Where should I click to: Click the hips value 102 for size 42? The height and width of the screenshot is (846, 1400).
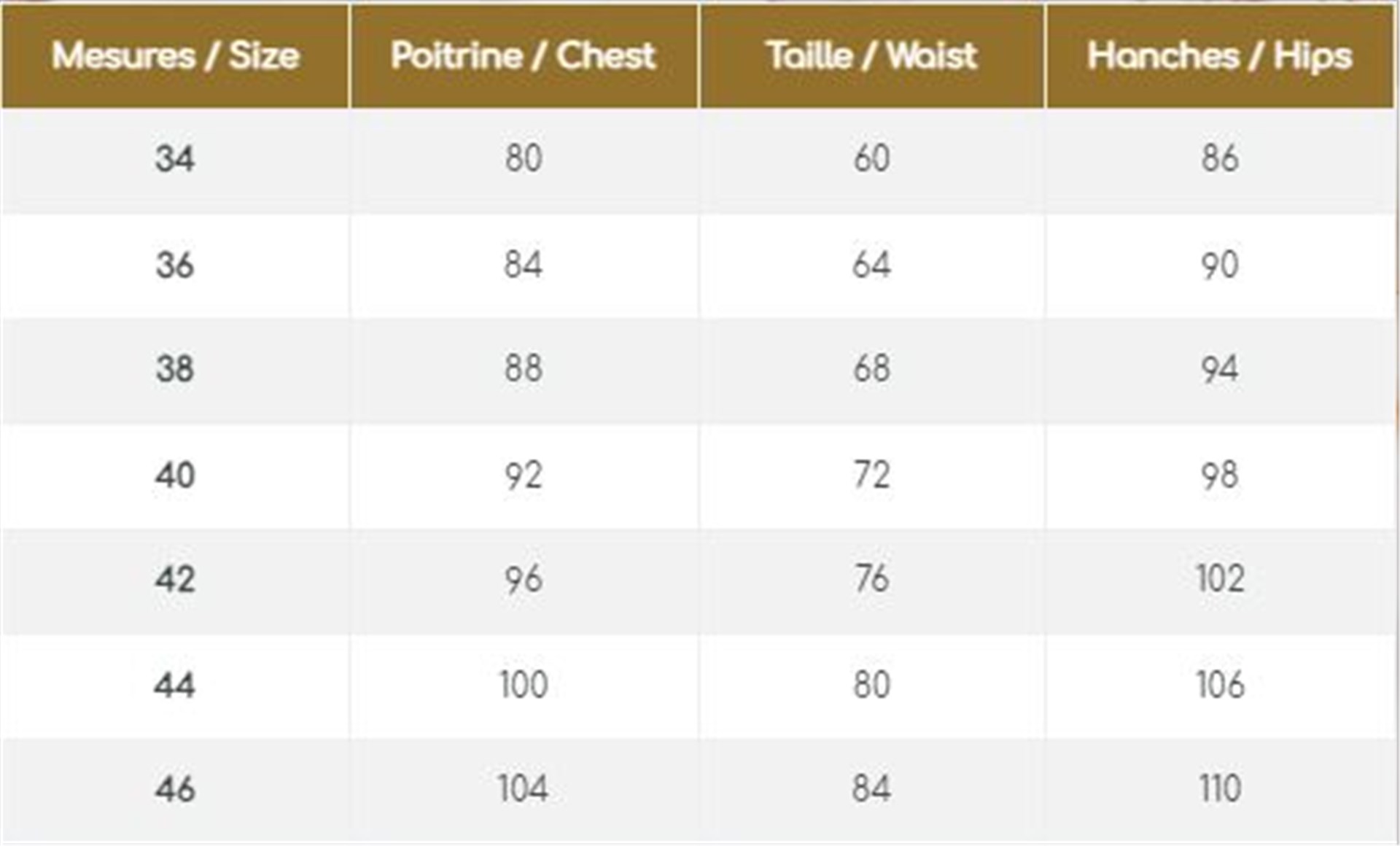click(1219, 579)
